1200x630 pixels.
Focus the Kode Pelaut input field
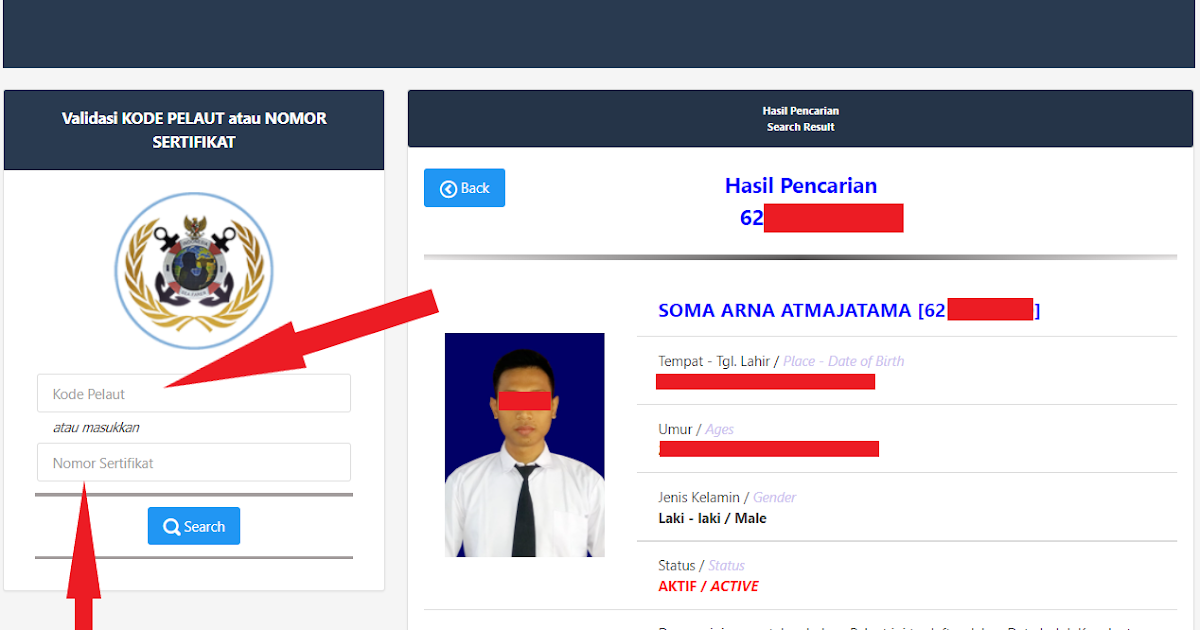click(194, 393)
